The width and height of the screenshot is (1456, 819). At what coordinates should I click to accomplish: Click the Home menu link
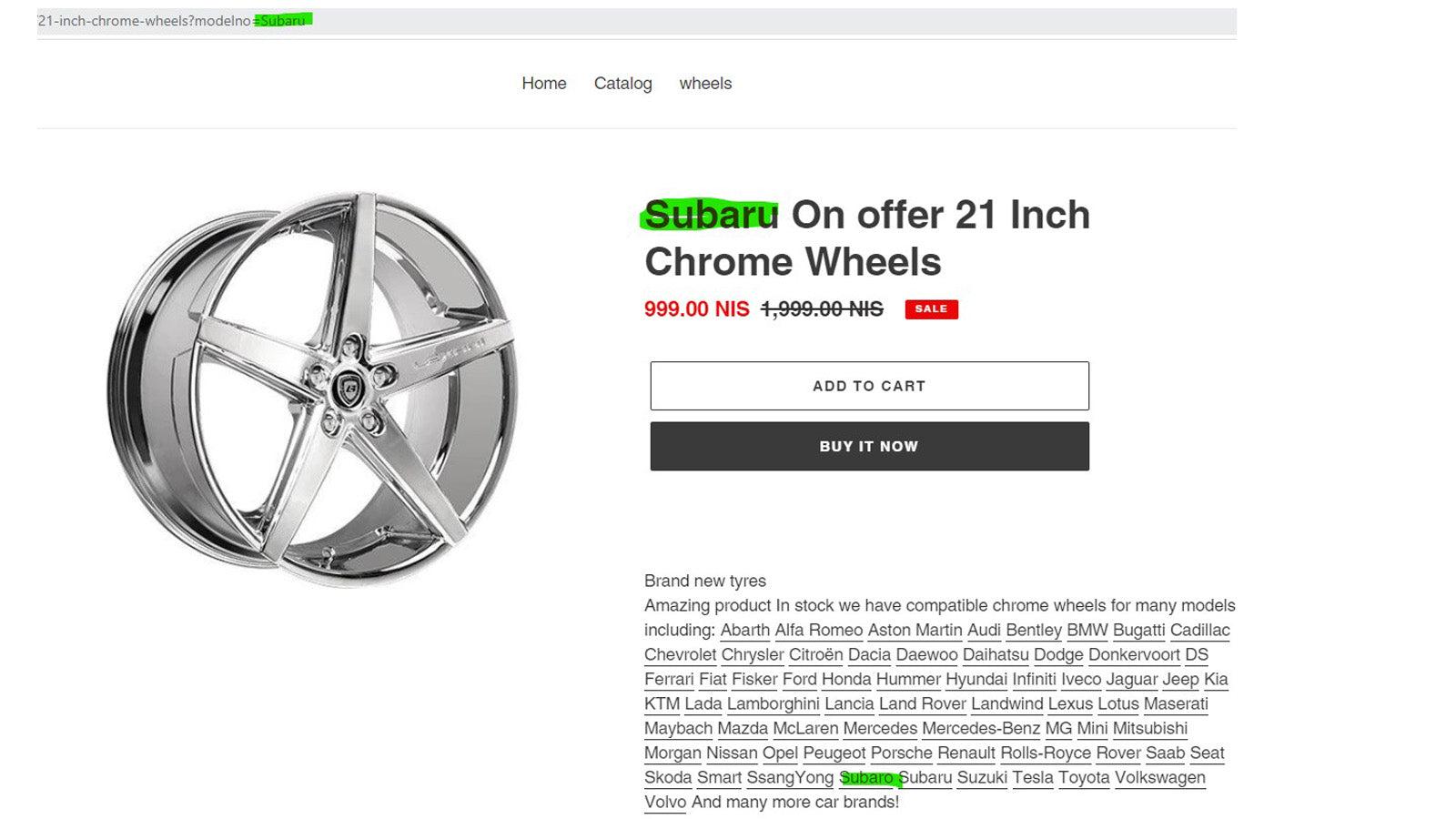coord(544,83)
